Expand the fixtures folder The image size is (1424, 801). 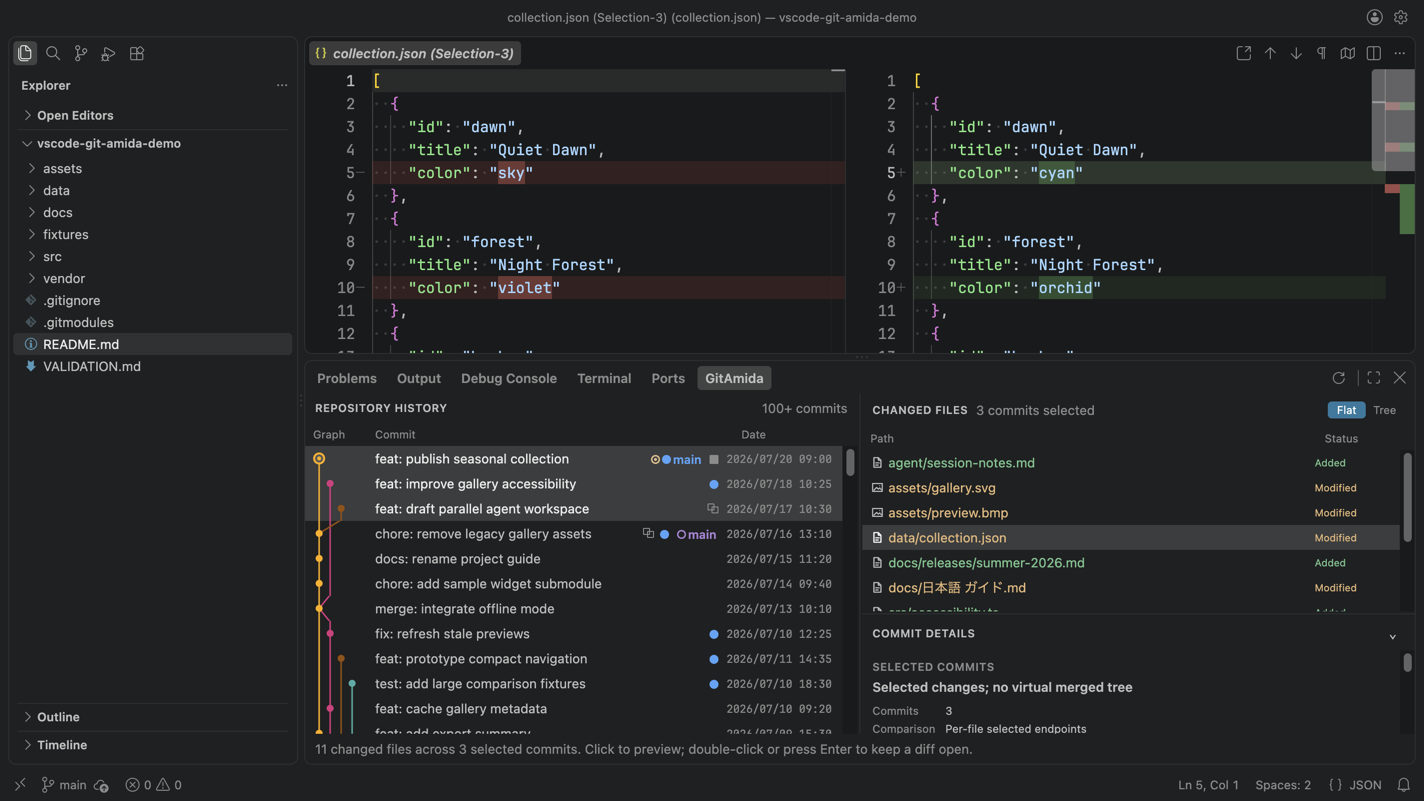[x=152, y=234]
